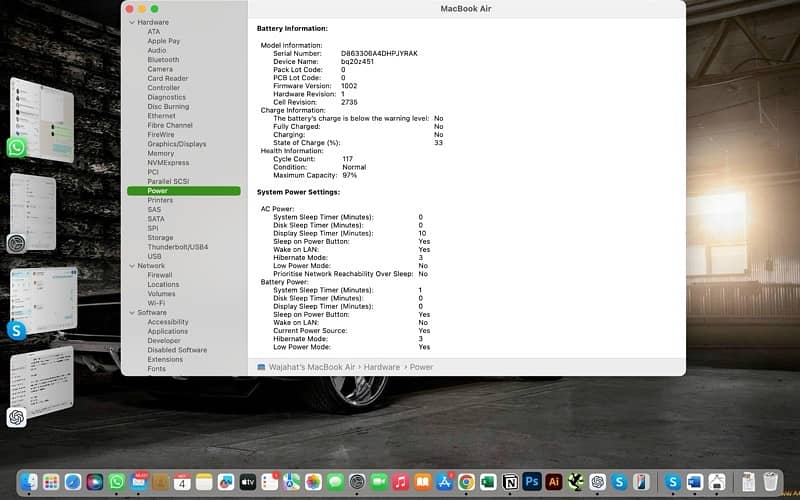The image size is (800, 500).
Task: Open Adobe Illustrator from the Dock
Action: point(554,482)
